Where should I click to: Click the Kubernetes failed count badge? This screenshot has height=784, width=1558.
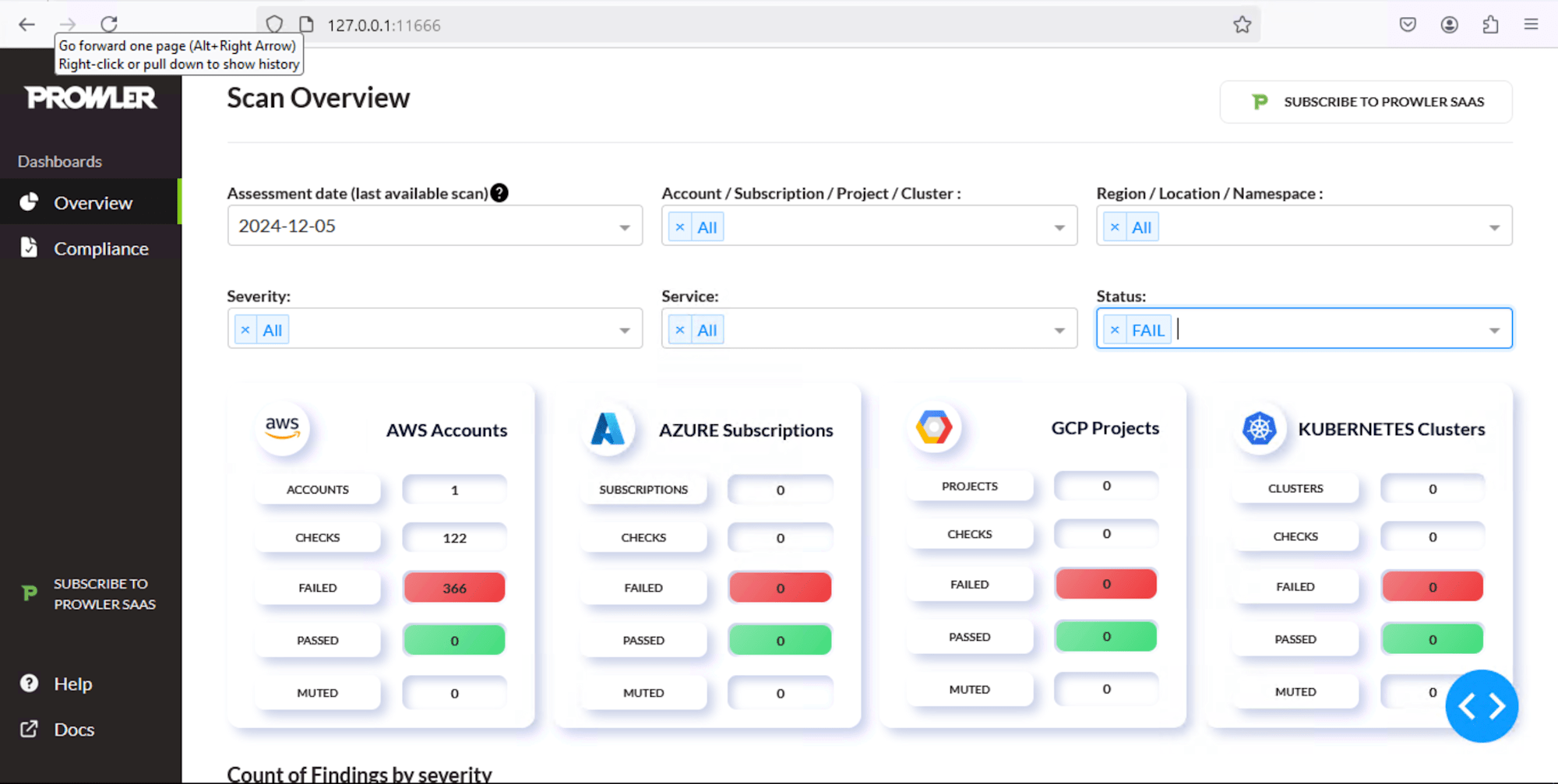(1432, 587)
